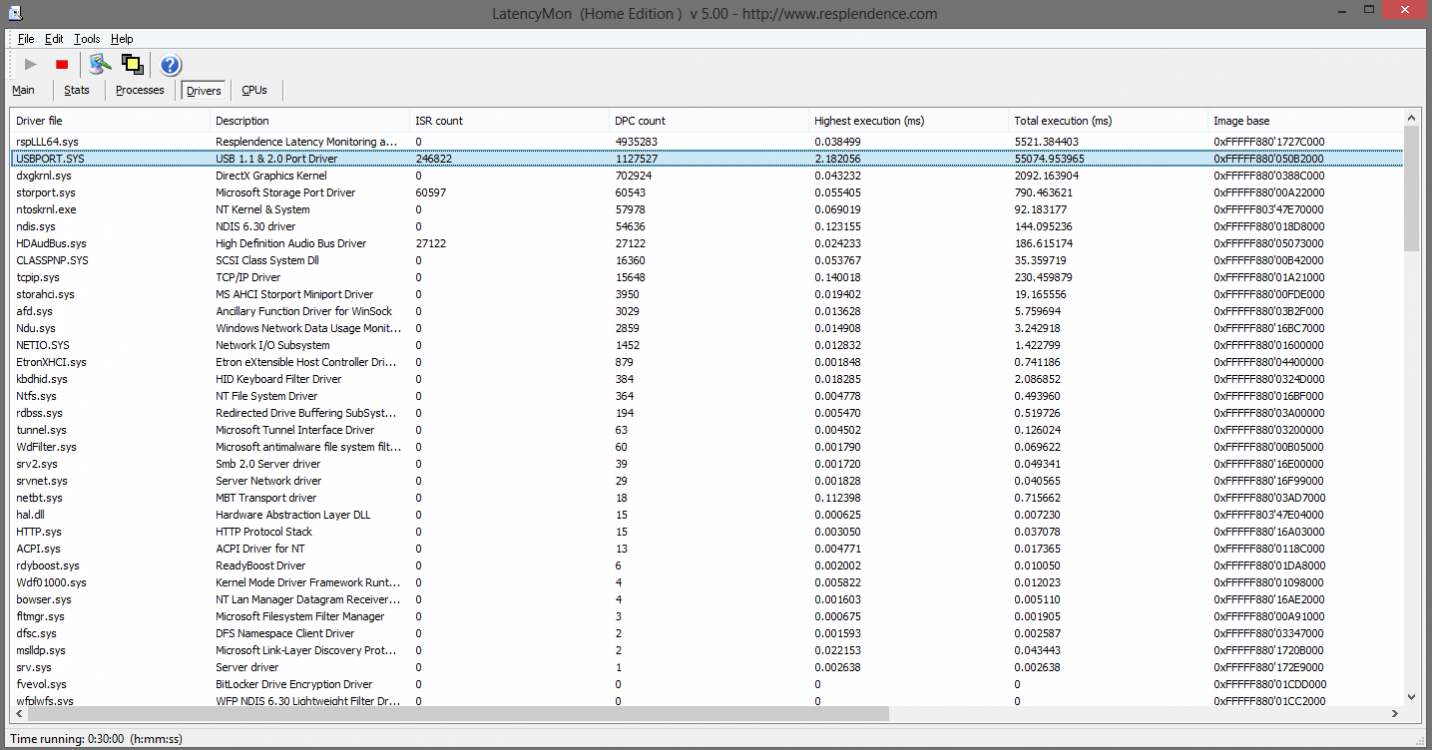This screenshot has width=1432, height=750.
Task: Click the 'Time running: 0:30:00' status text
Action: click(96, 739)
